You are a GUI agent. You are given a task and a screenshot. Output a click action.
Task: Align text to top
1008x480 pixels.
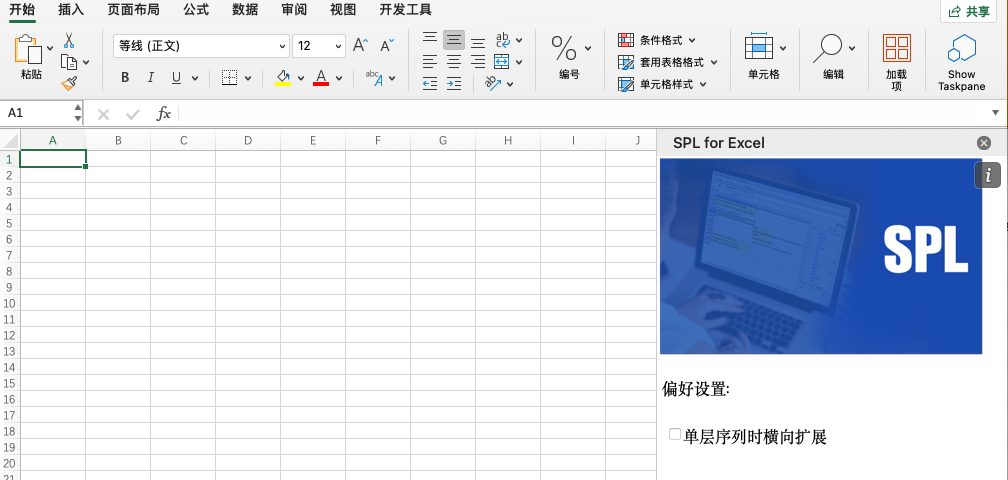click(429, 39)
